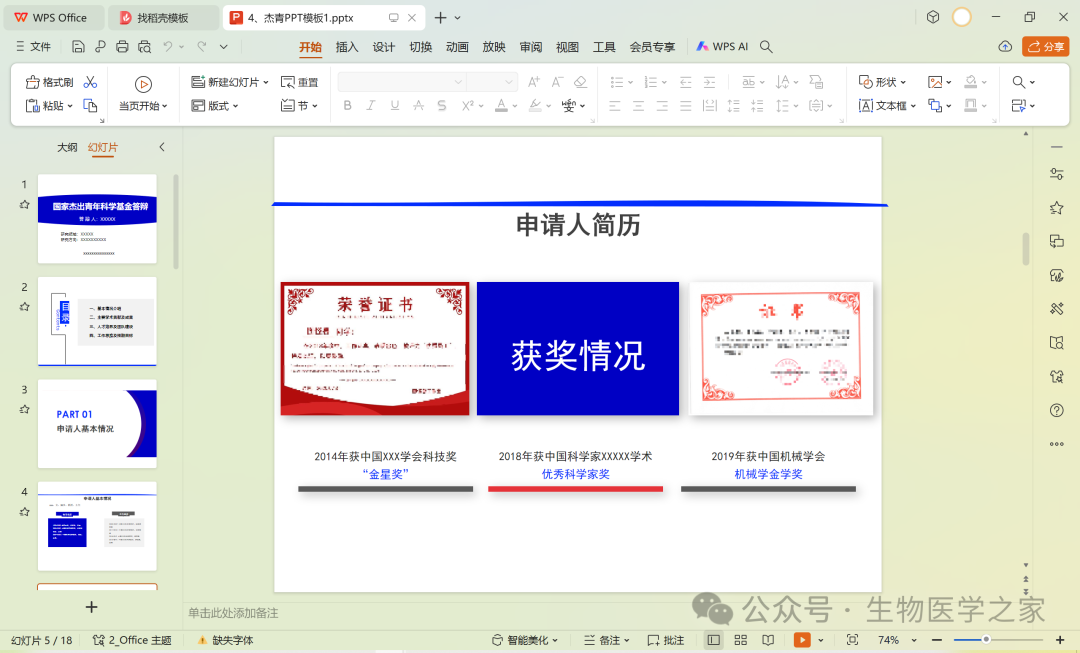Viewport: 1080px width, 653px height.
Task: Toggle the notes pane (备注)
Action: tap(602, 640)
